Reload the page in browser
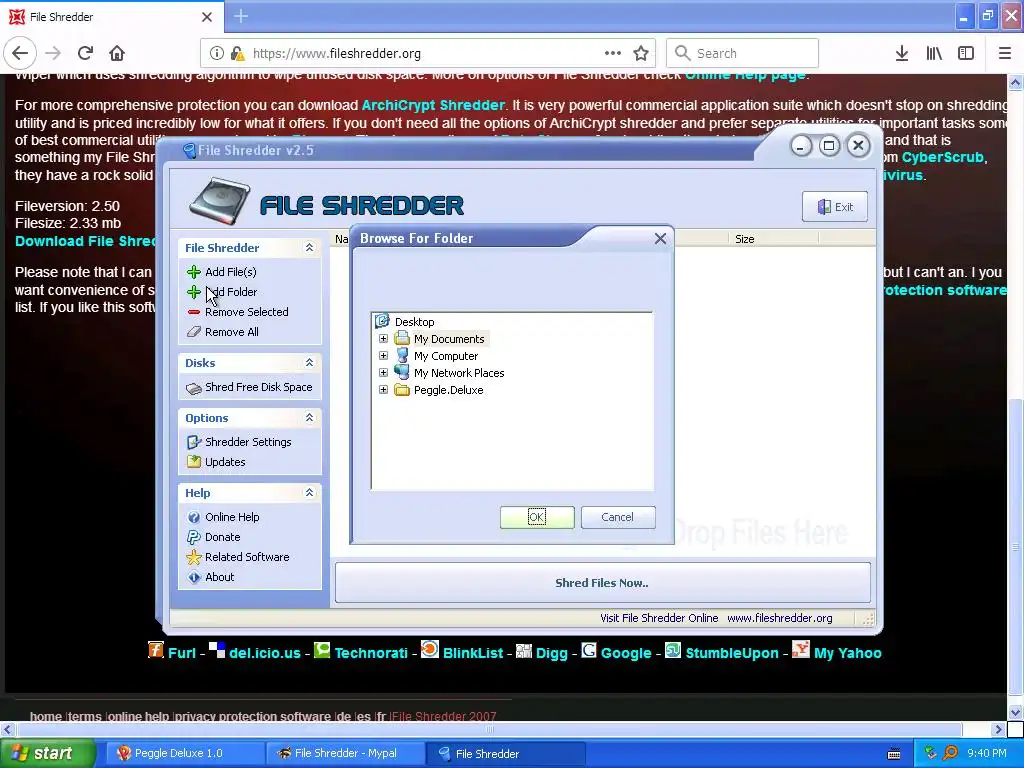1024x768 pixels. click(85, 53)
